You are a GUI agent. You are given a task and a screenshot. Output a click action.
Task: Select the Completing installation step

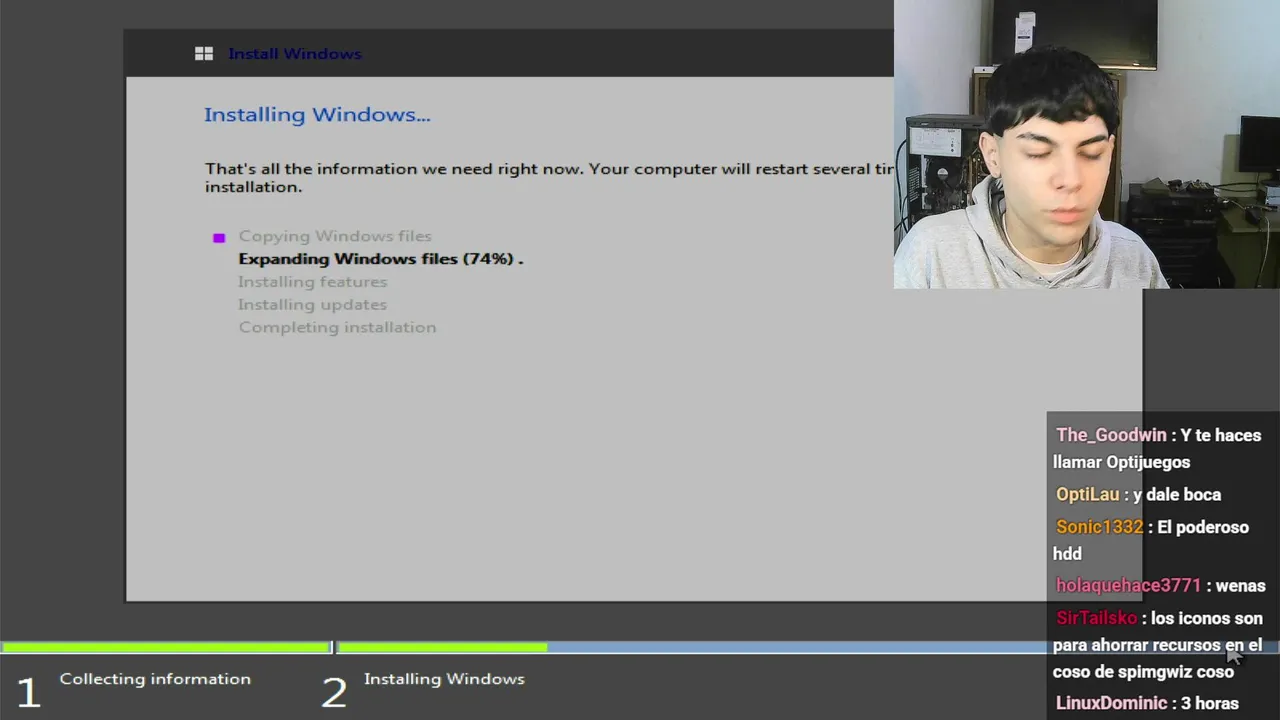point(337,328)
